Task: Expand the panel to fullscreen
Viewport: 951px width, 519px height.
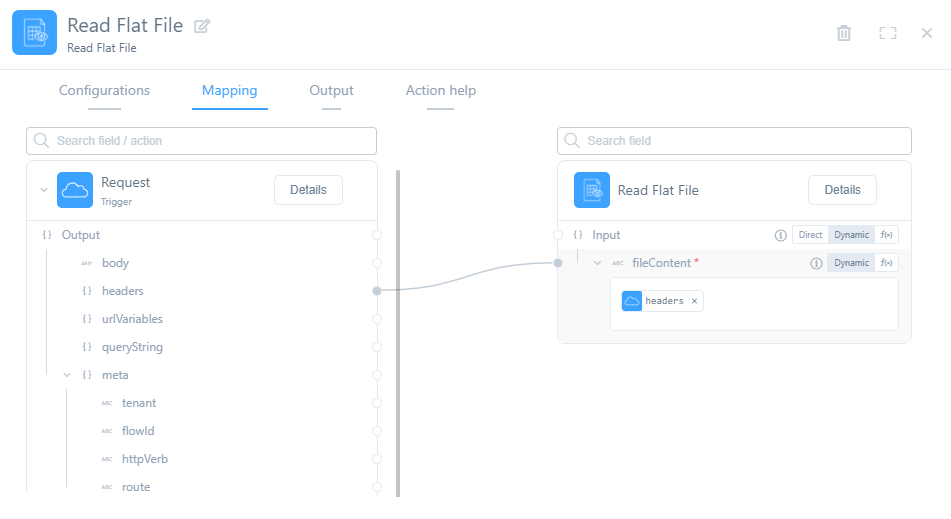Action: 887,33
